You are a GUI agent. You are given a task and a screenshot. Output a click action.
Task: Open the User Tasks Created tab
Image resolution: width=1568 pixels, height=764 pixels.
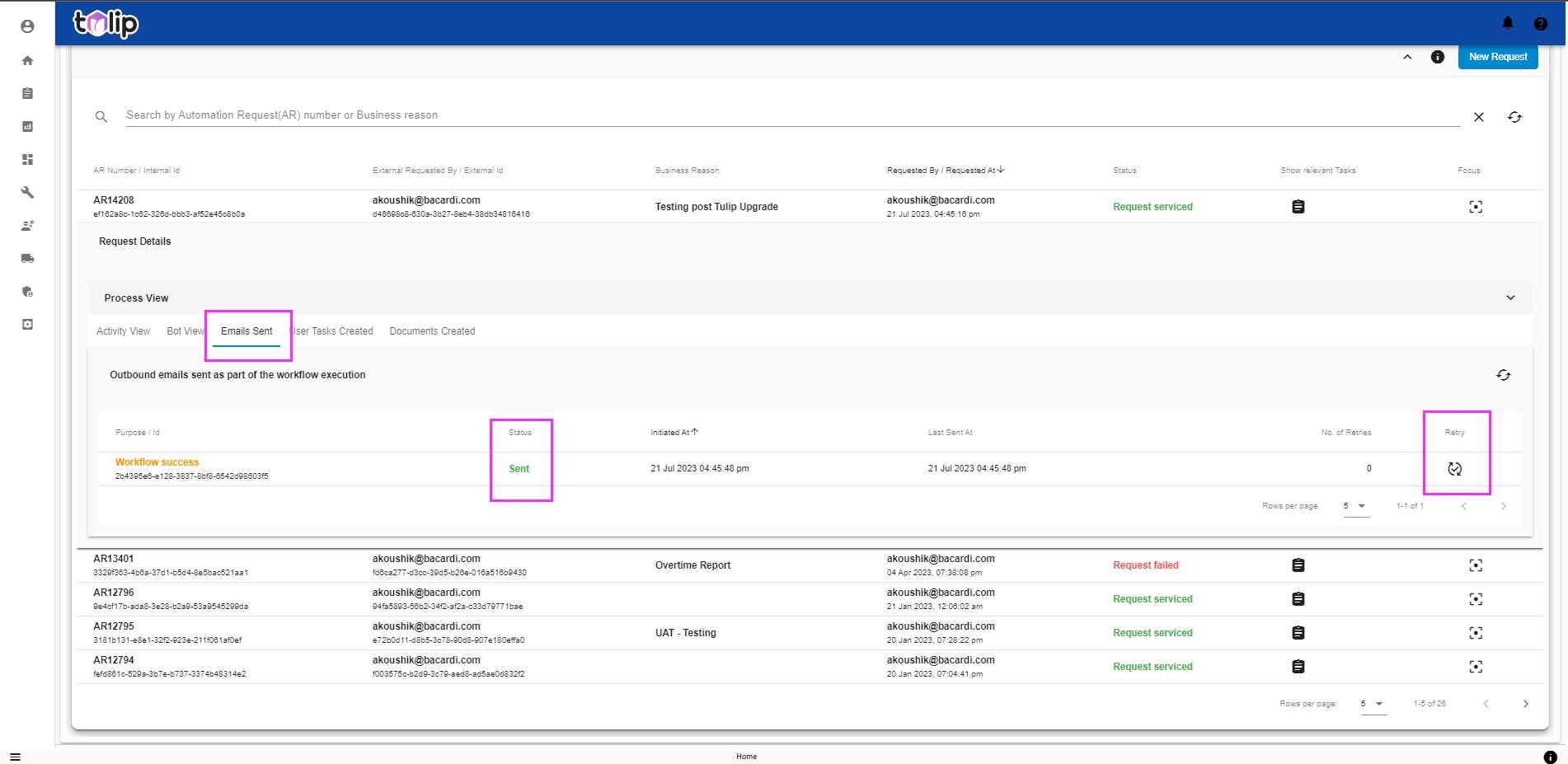[x=332, y=331]
